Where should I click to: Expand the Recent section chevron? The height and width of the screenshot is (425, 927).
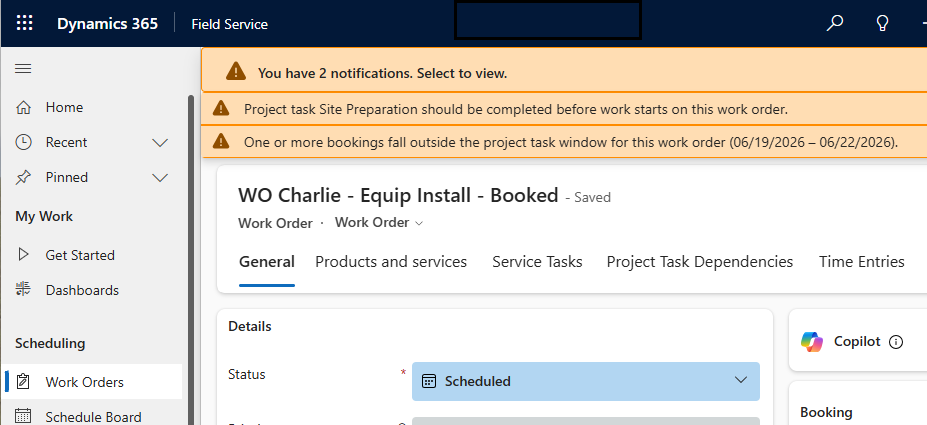click(160, 142)
